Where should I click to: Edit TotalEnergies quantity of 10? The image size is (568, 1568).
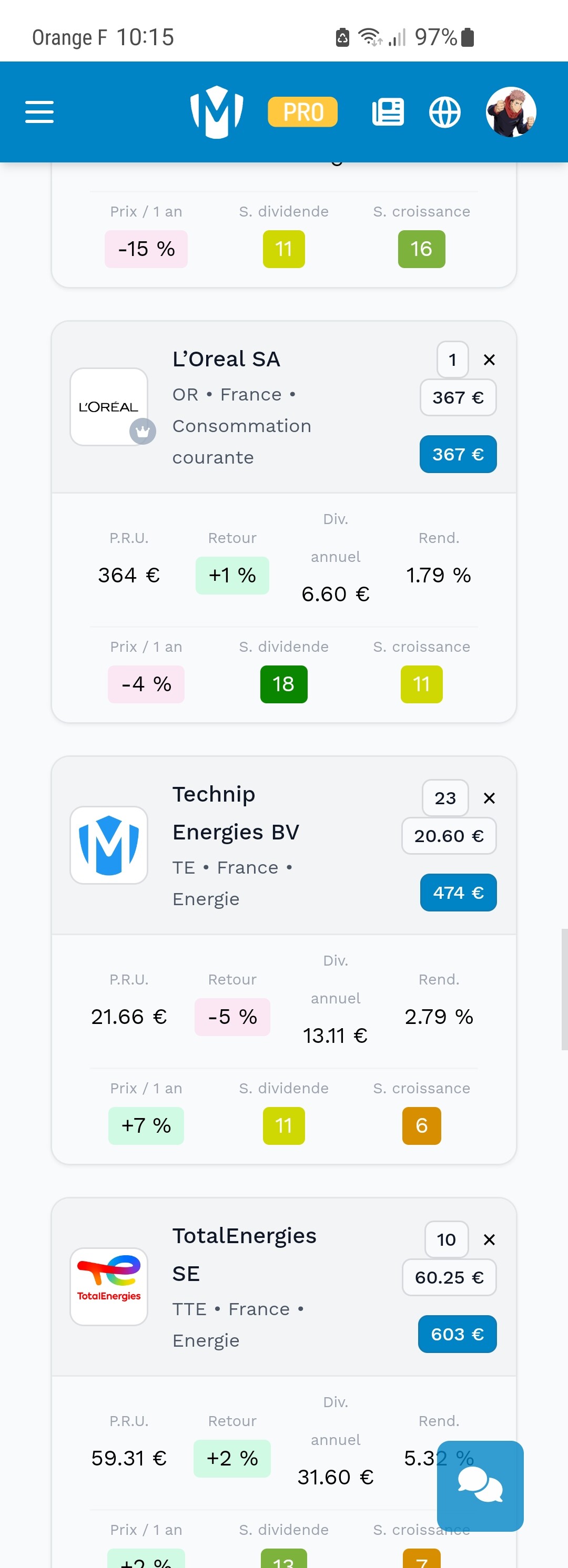(x=446, y=1239)
